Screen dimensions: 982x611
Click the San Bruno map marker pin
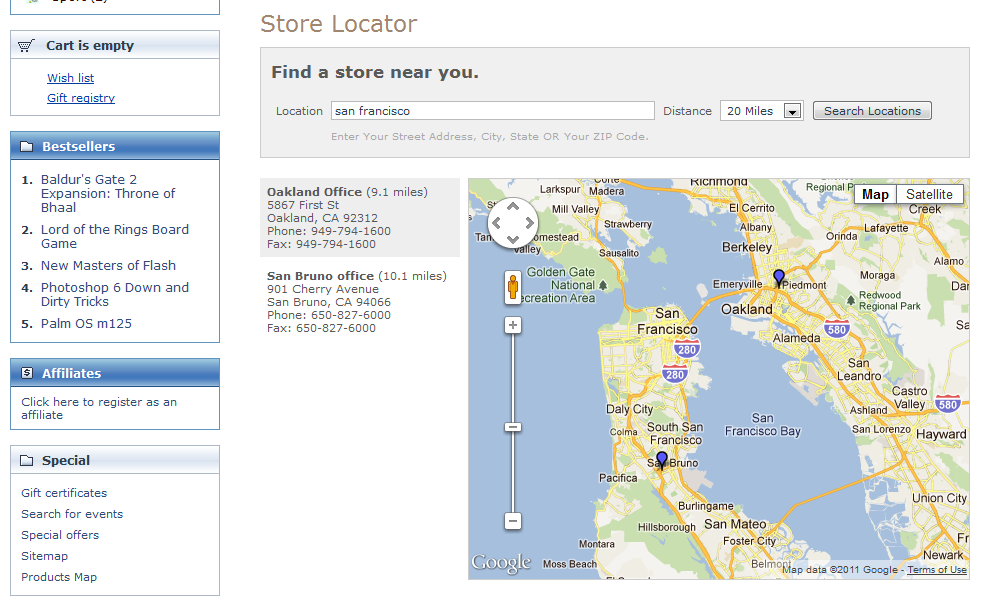click(x=662, y=460)
